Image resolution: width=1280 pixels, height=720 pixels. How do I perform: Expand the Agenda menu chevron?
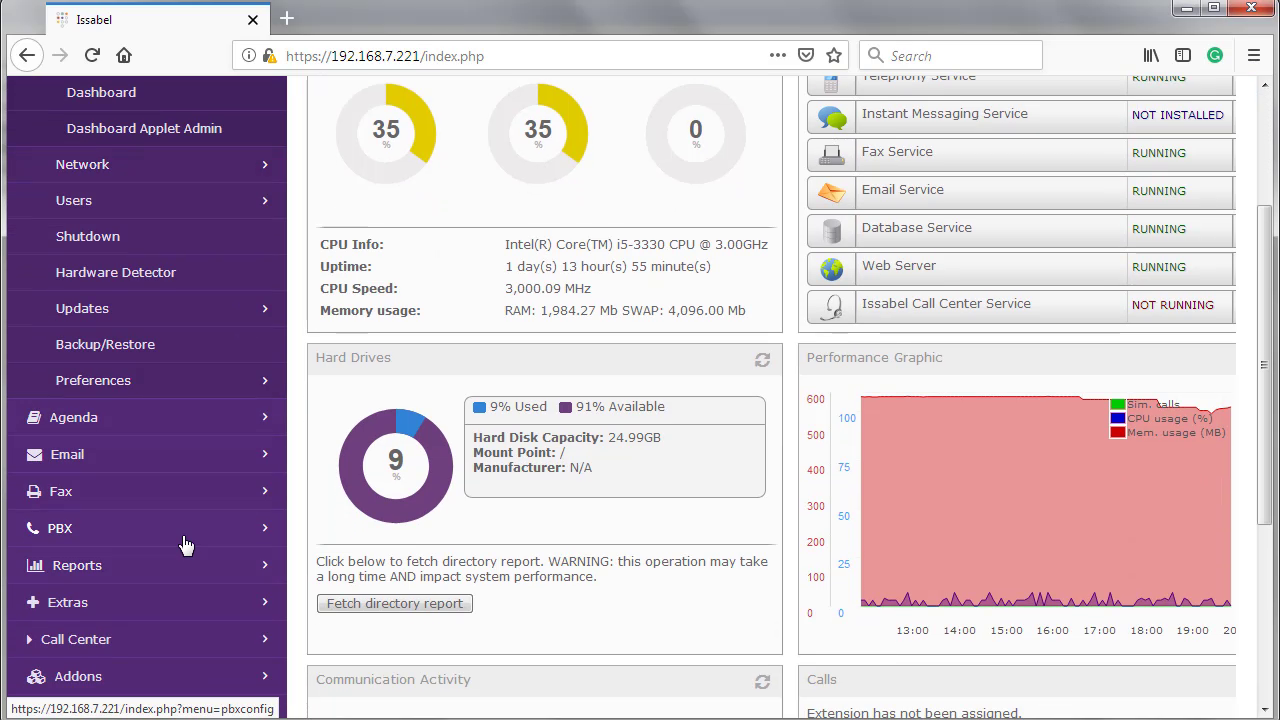265,417
